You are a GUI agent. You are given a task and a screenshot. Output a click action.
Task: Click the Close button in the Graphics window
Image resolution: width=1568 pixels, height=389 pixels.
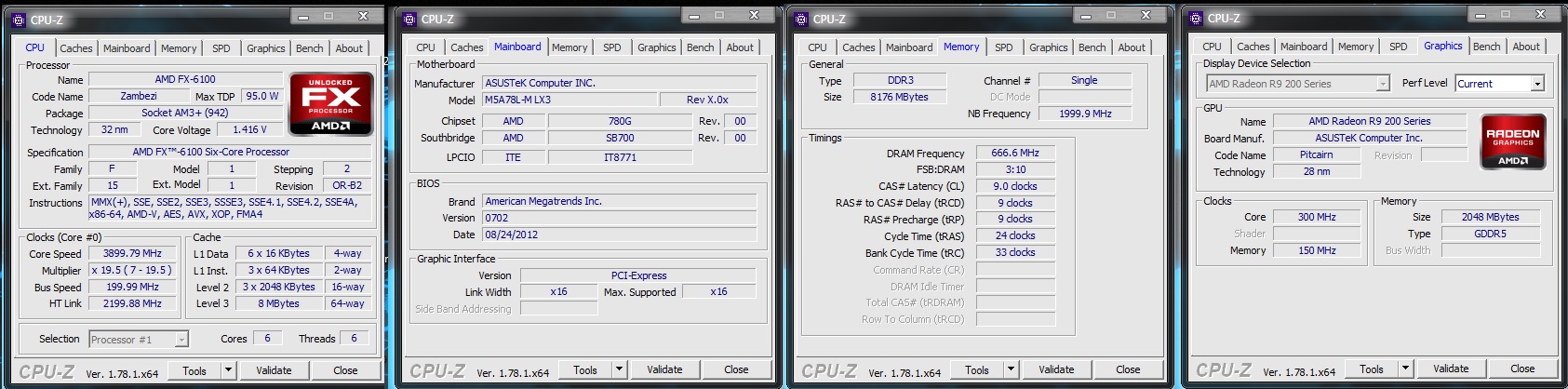[x=1522, y=369]
